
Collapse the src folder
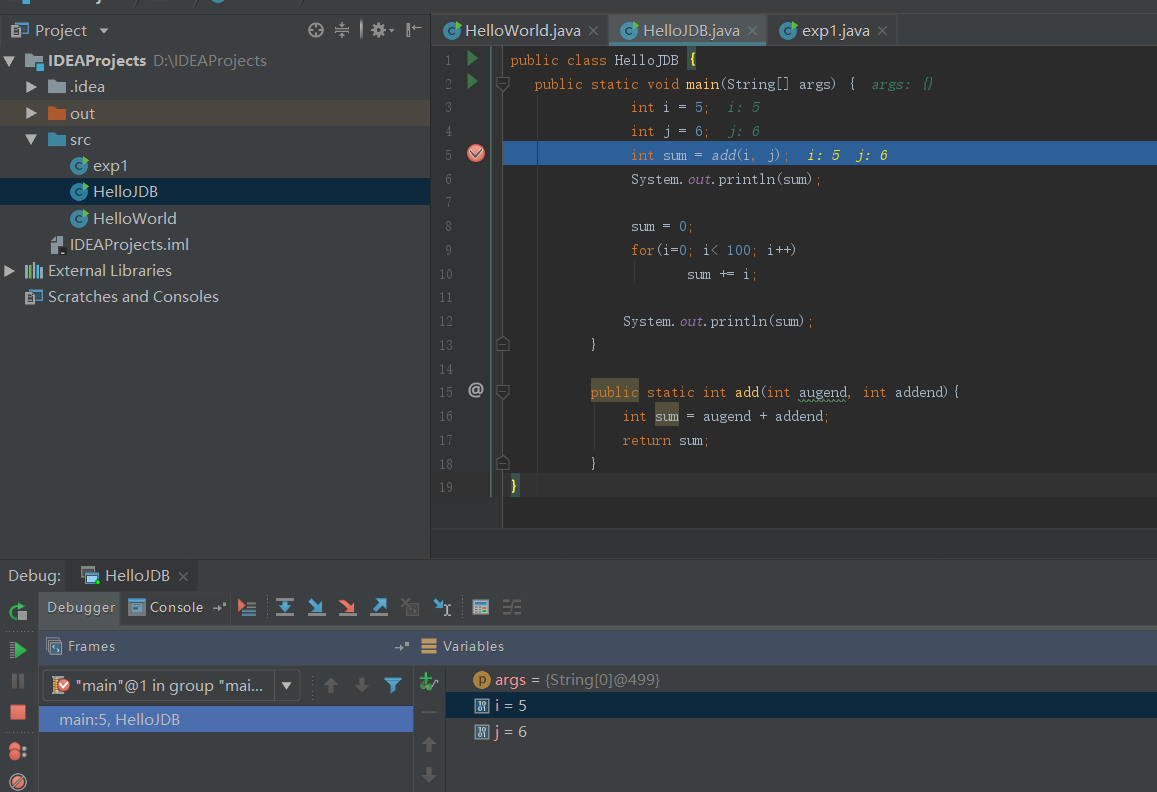click(x=31, y=139)
